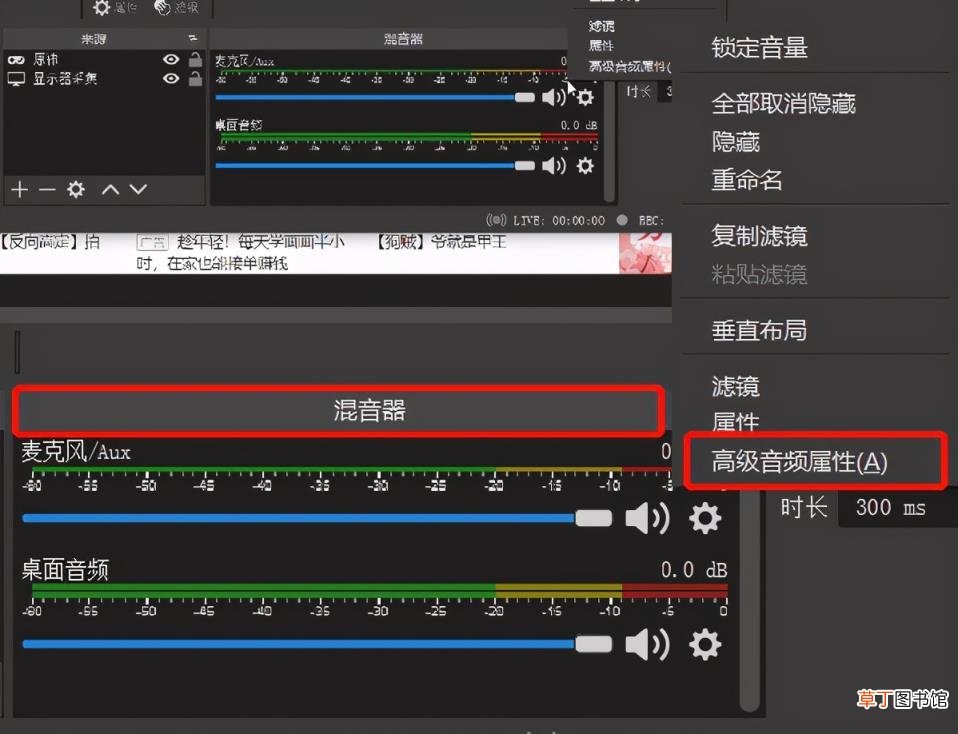Image resolution: width=958 pixels, height=734 pixels.
Task: Toggle visibility eye of the 显示器采集 source
Action: pos(171,78)
